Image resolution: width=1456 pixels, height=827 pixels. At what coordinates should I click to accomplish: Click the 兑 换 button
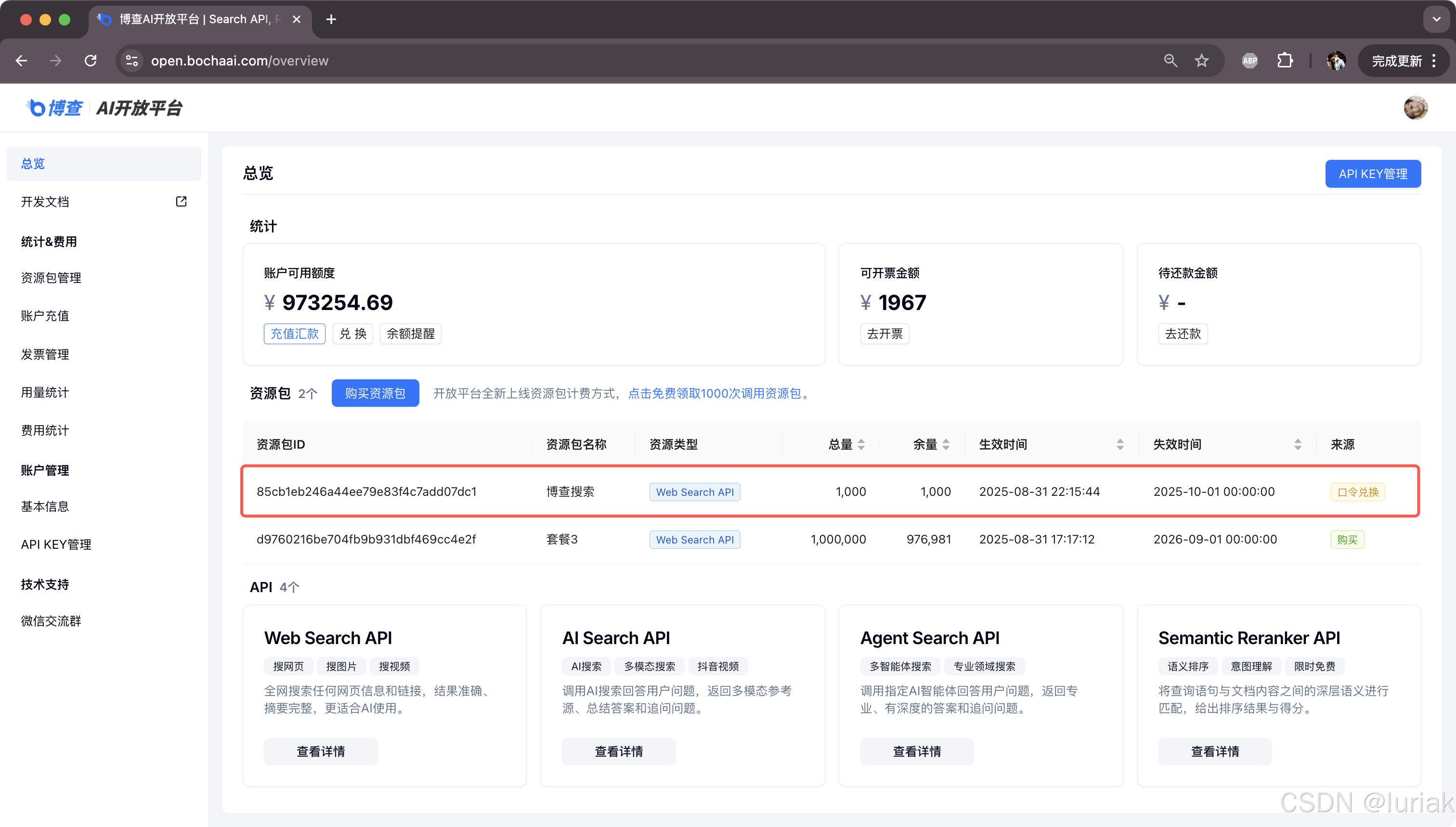point(353,334)
